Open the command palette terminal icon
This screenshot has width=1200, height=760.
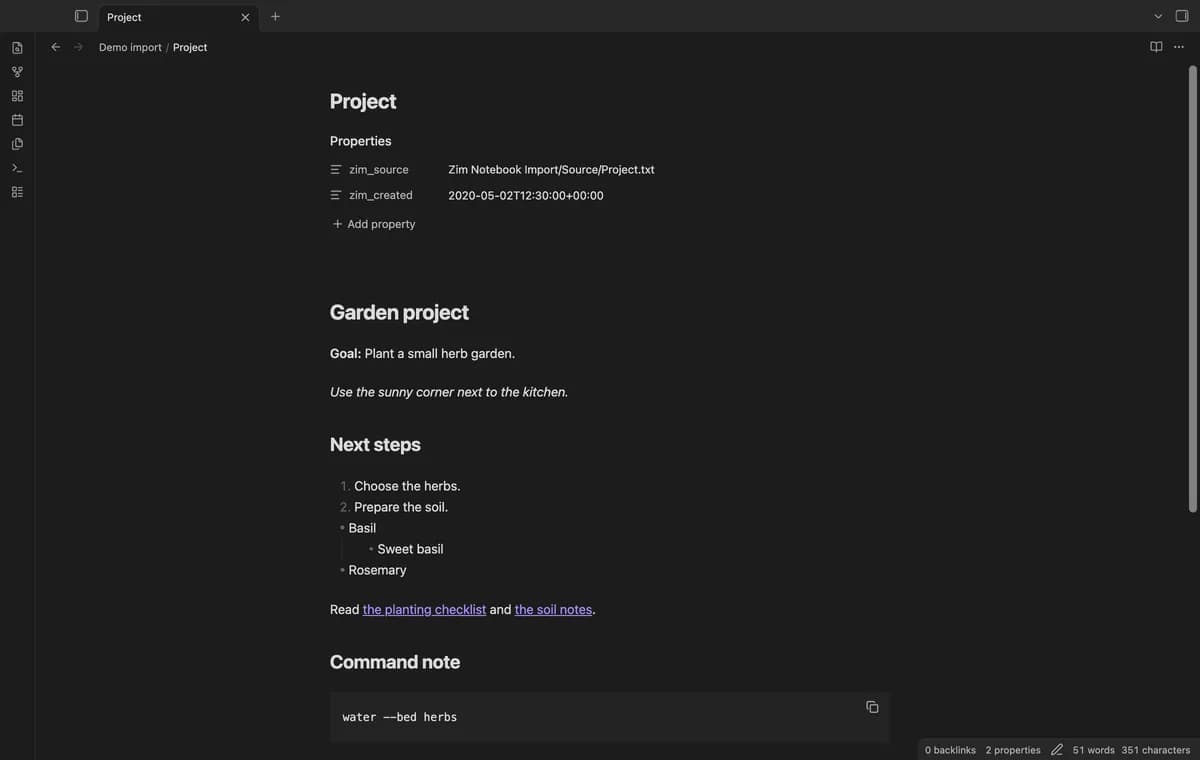pos(17,168)
